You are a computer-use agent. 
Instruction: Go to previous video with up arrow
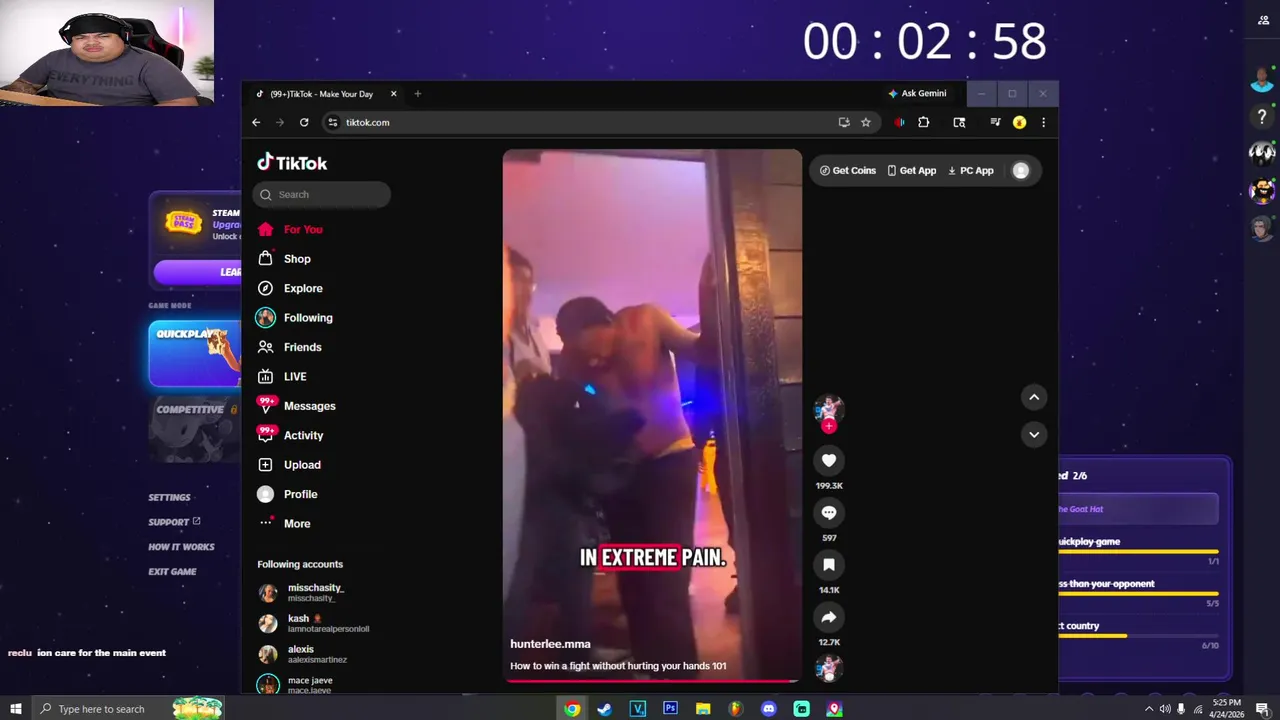pyautogui.click(x=1034, y=397)
